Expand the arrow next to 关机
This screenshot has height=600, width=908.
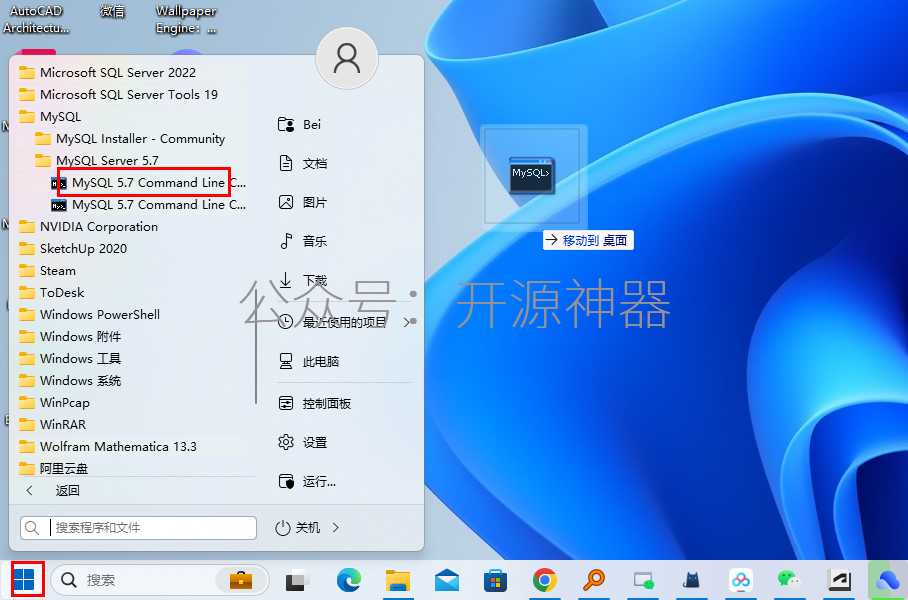pos(336,528)
